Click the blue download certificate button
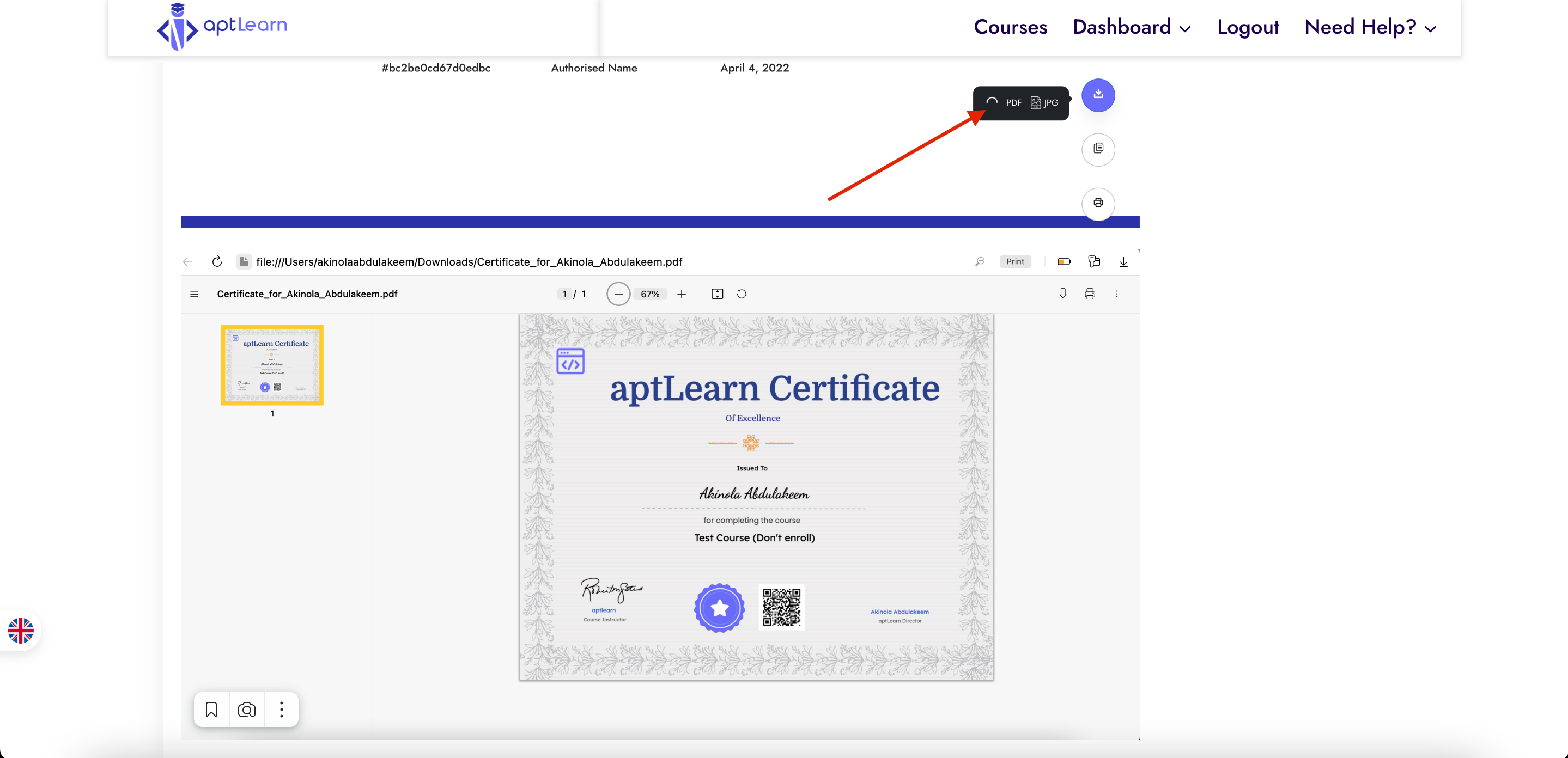This screenshot has height=758, width=1568. click(1098, 95)
